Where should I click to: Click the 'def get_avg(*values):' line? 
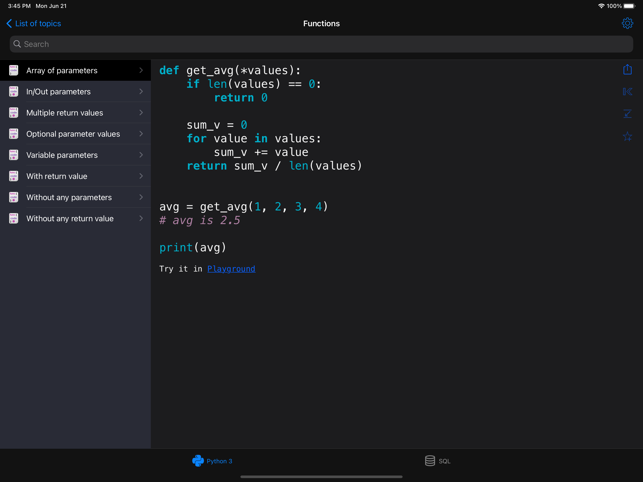point(230,71)
